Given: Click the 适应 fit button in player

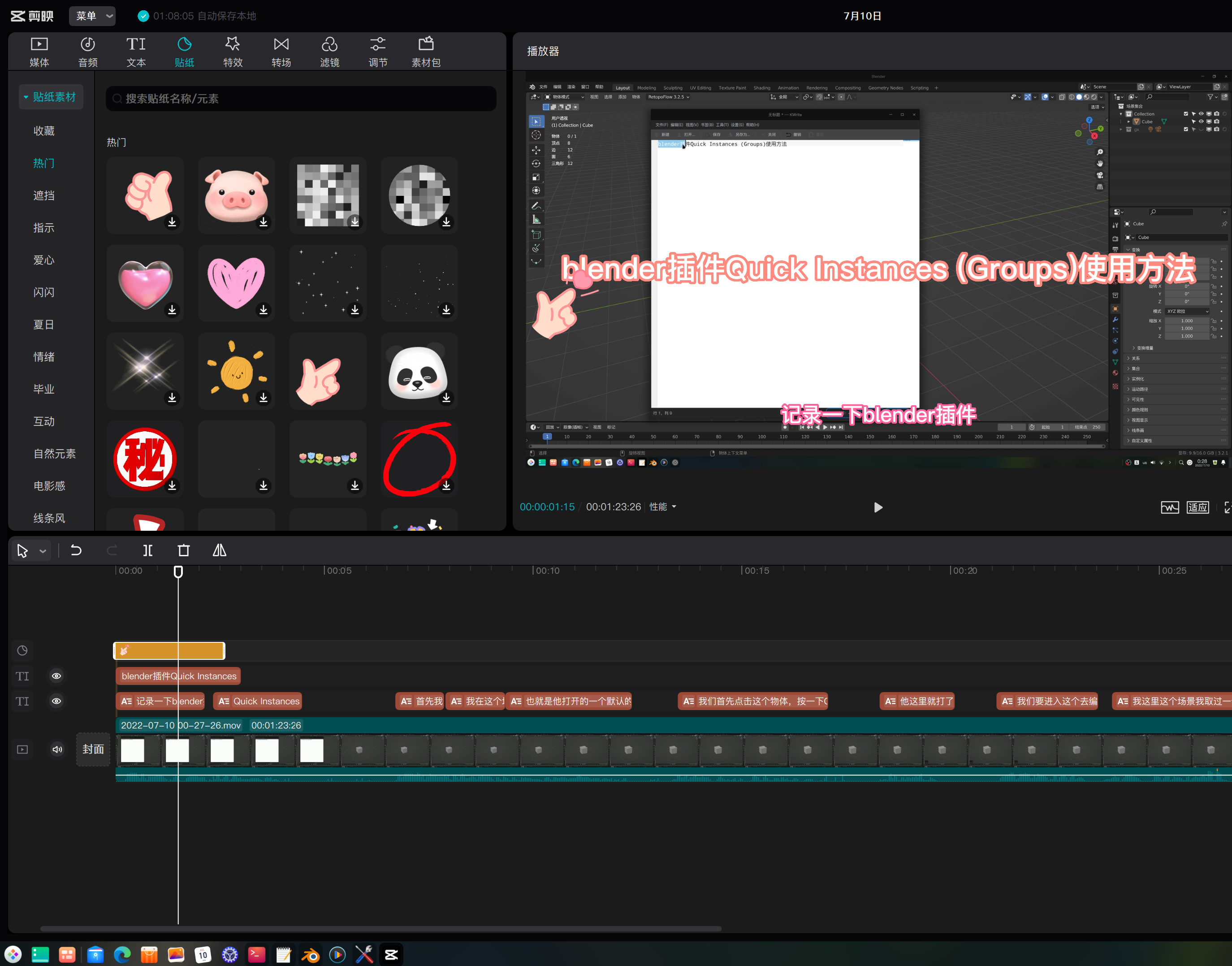Looking at the screenshot, I should click(1197, 507).
